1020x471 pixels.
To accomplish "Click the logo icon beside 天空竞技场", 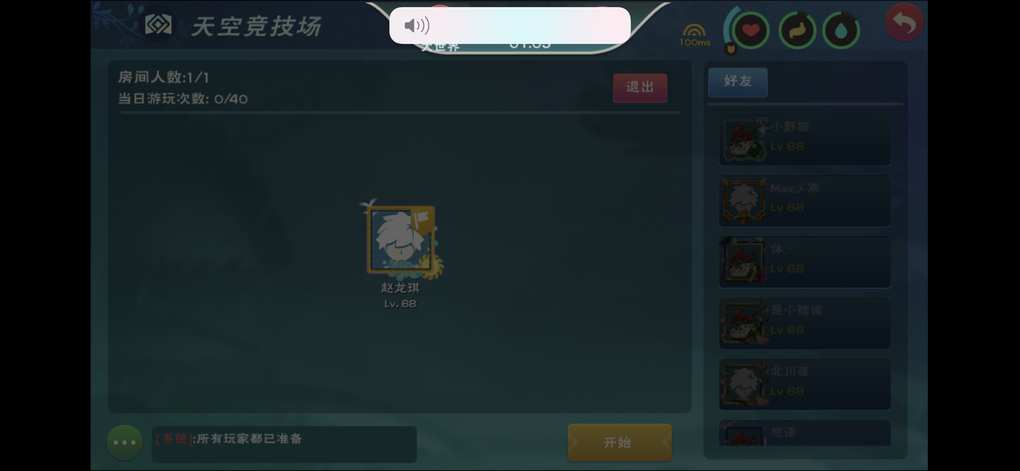I will (x=158, y=25).
